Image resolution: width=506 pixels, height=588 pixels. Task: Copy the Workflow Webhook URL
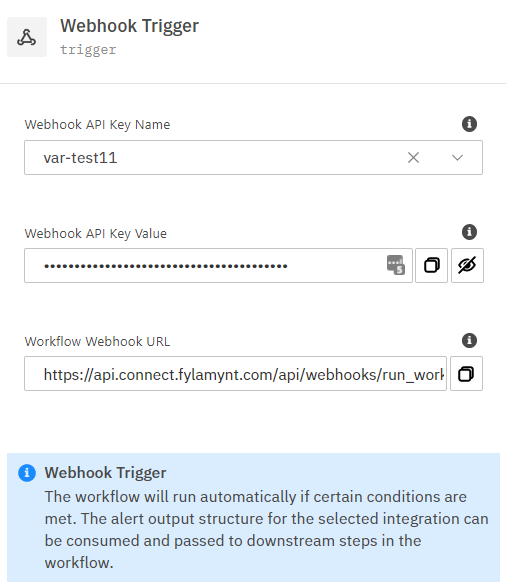tap(466, 374)
